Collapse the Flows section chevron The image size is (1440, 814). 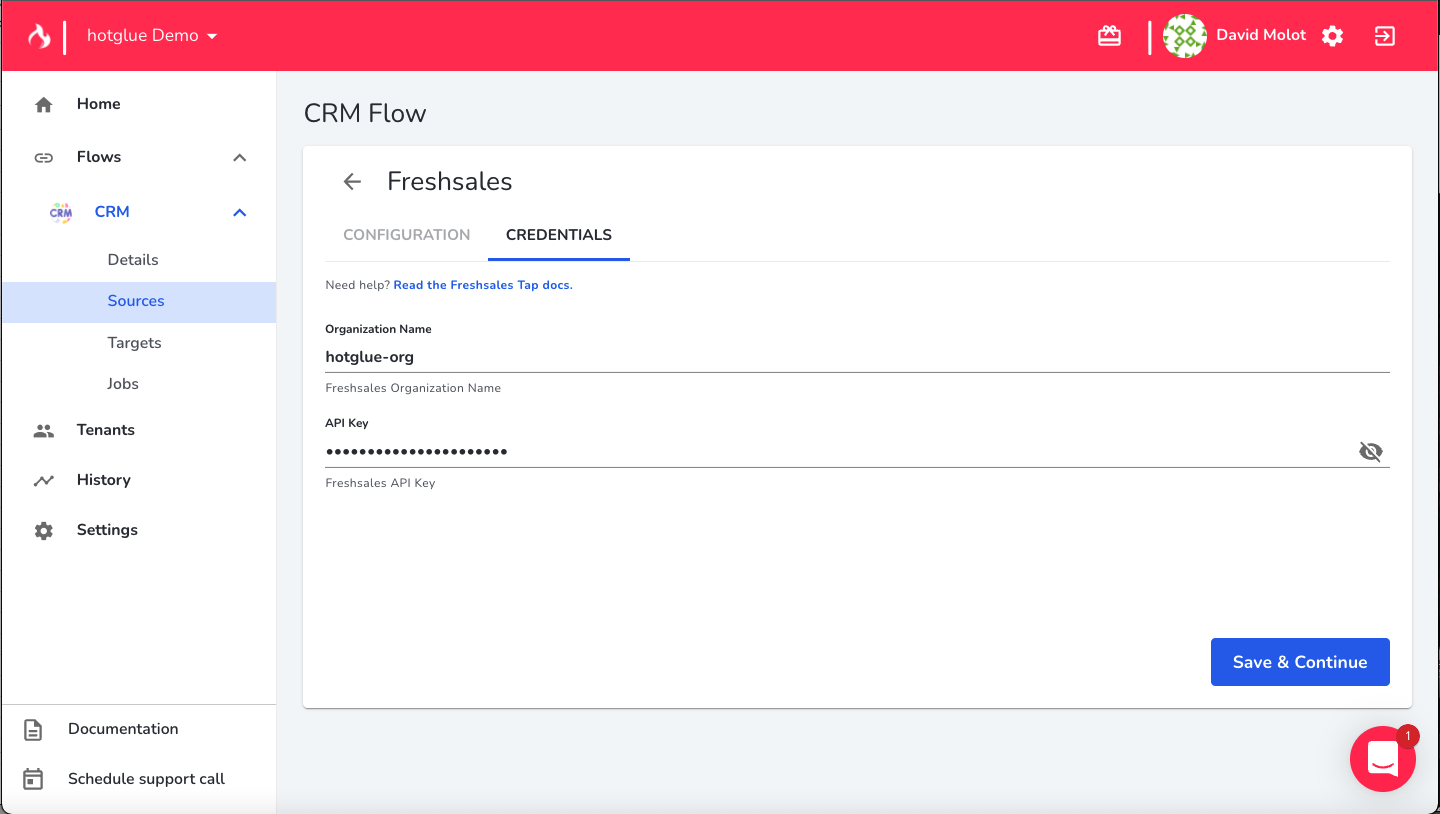pos(239,157)
